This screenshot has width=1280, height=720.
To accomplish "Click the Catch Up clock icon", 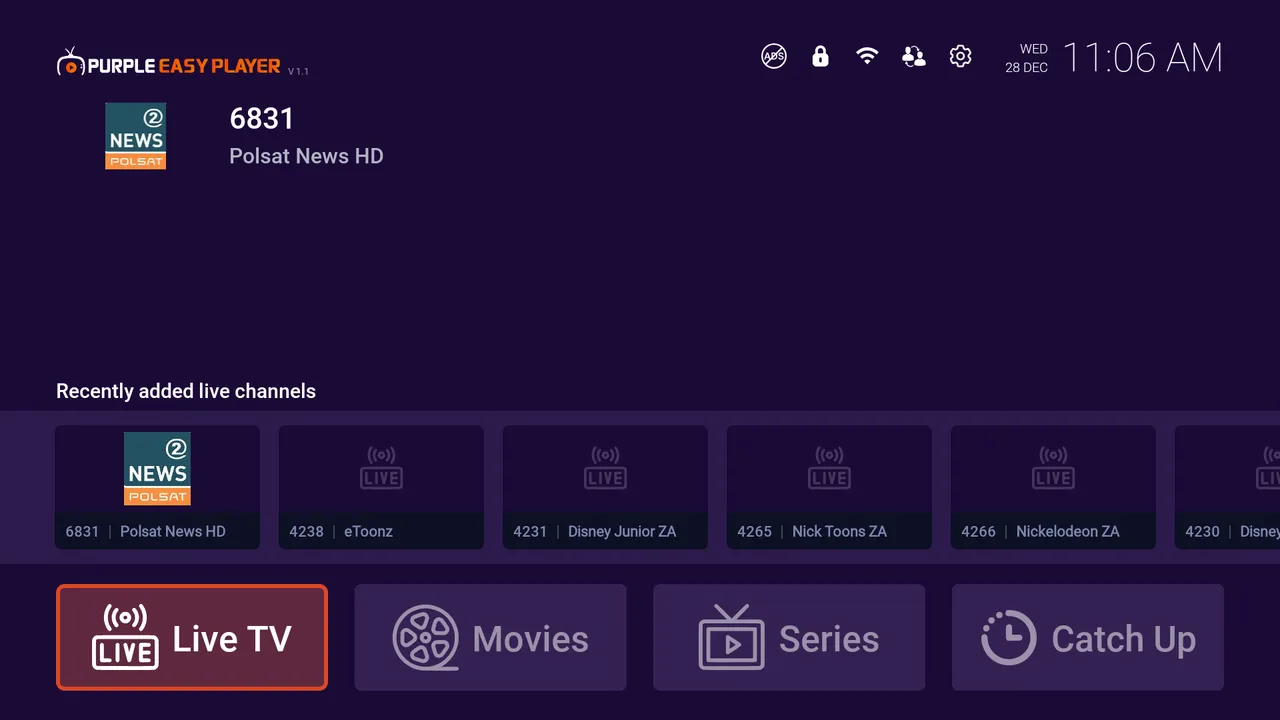I will click(1008, 637).
